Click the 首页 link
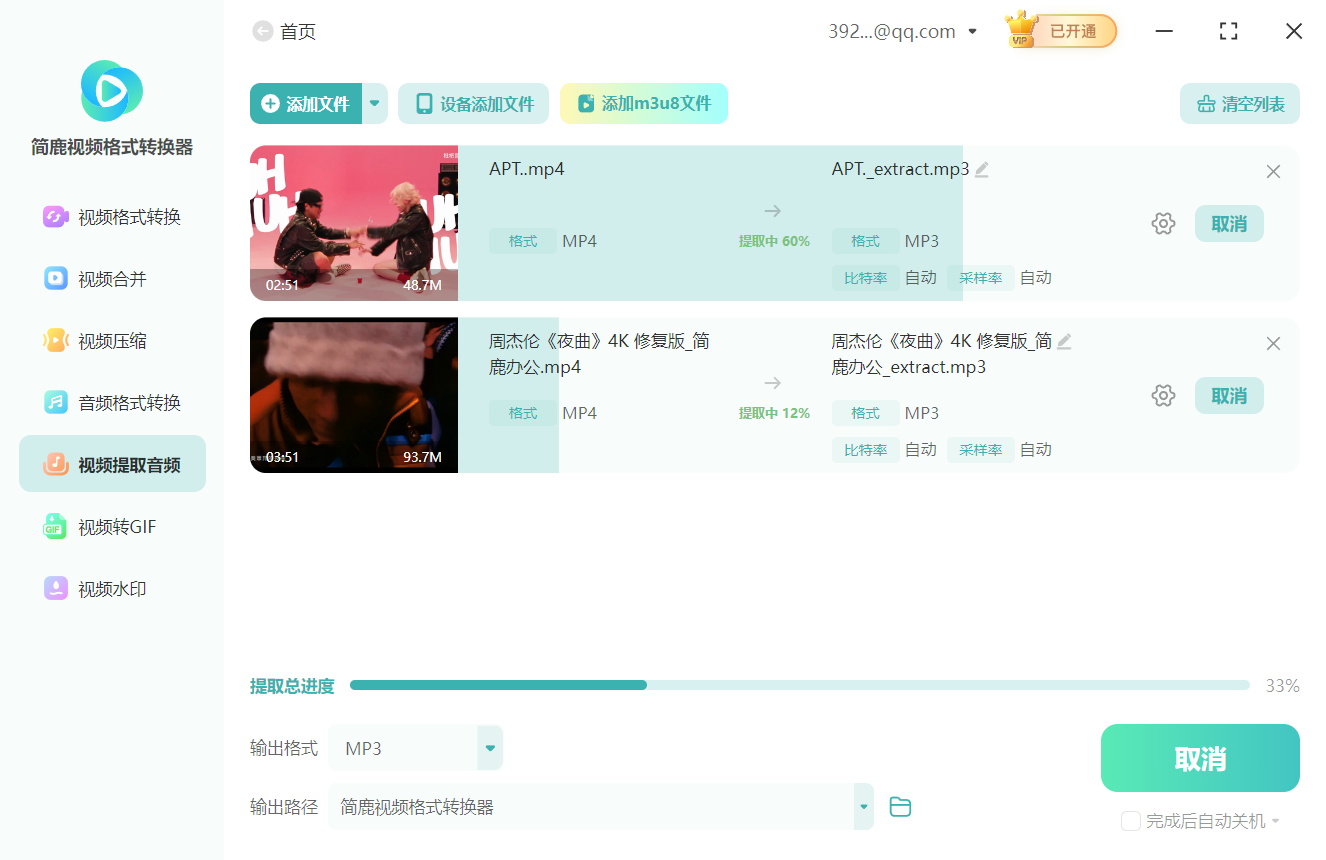 point(298,32)
